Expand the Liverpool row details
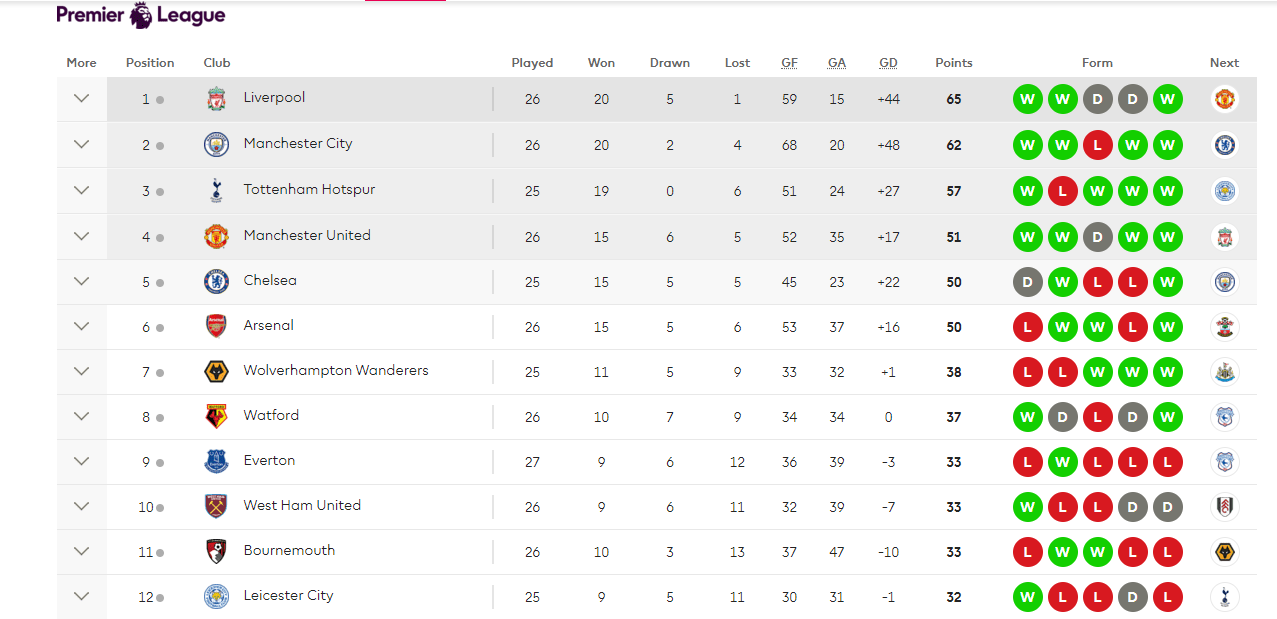Screen dimensions: 1277x619 click(82, 98)
